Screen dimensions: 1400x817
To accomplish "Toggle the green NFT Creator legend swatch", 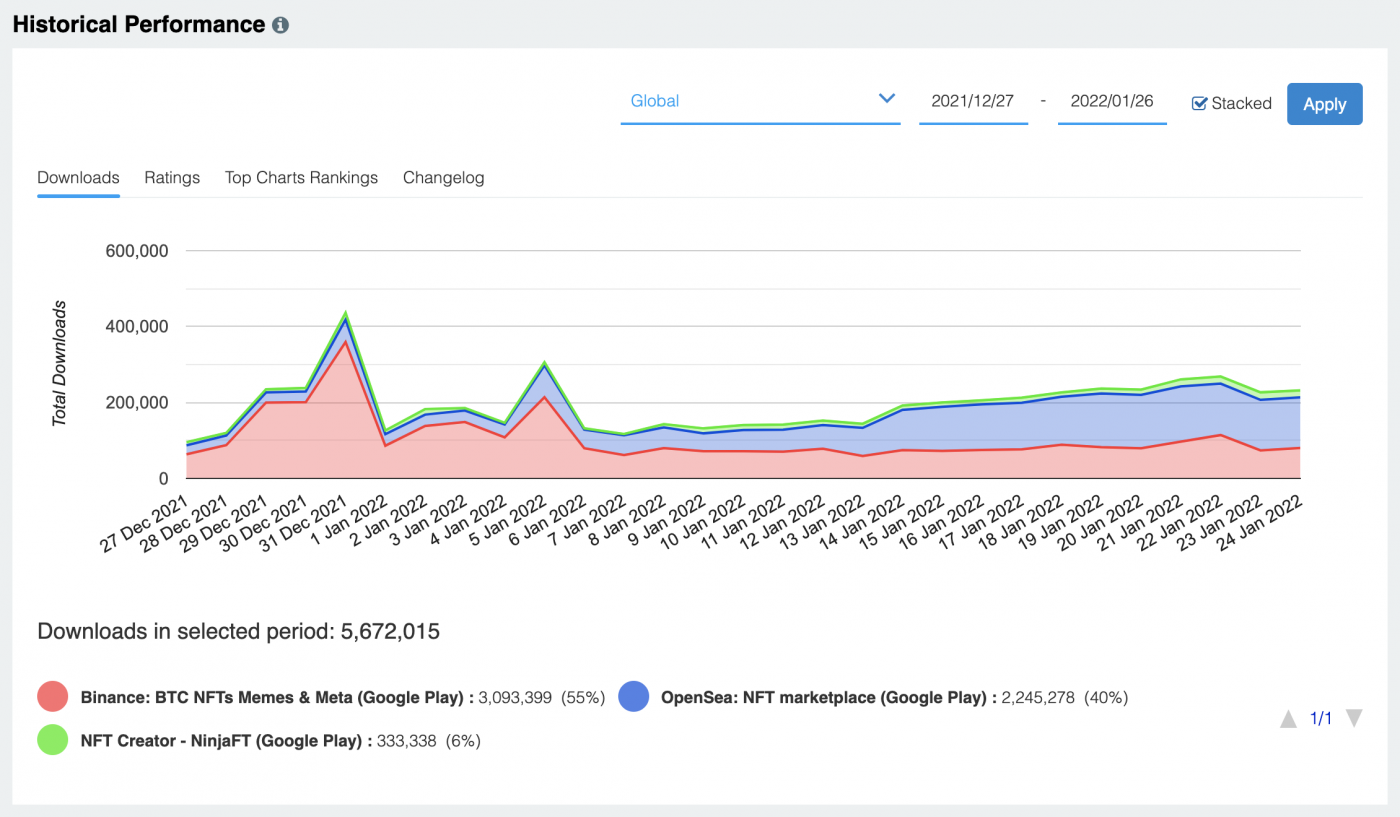I will pyautogui.click(x=52, y=740).
